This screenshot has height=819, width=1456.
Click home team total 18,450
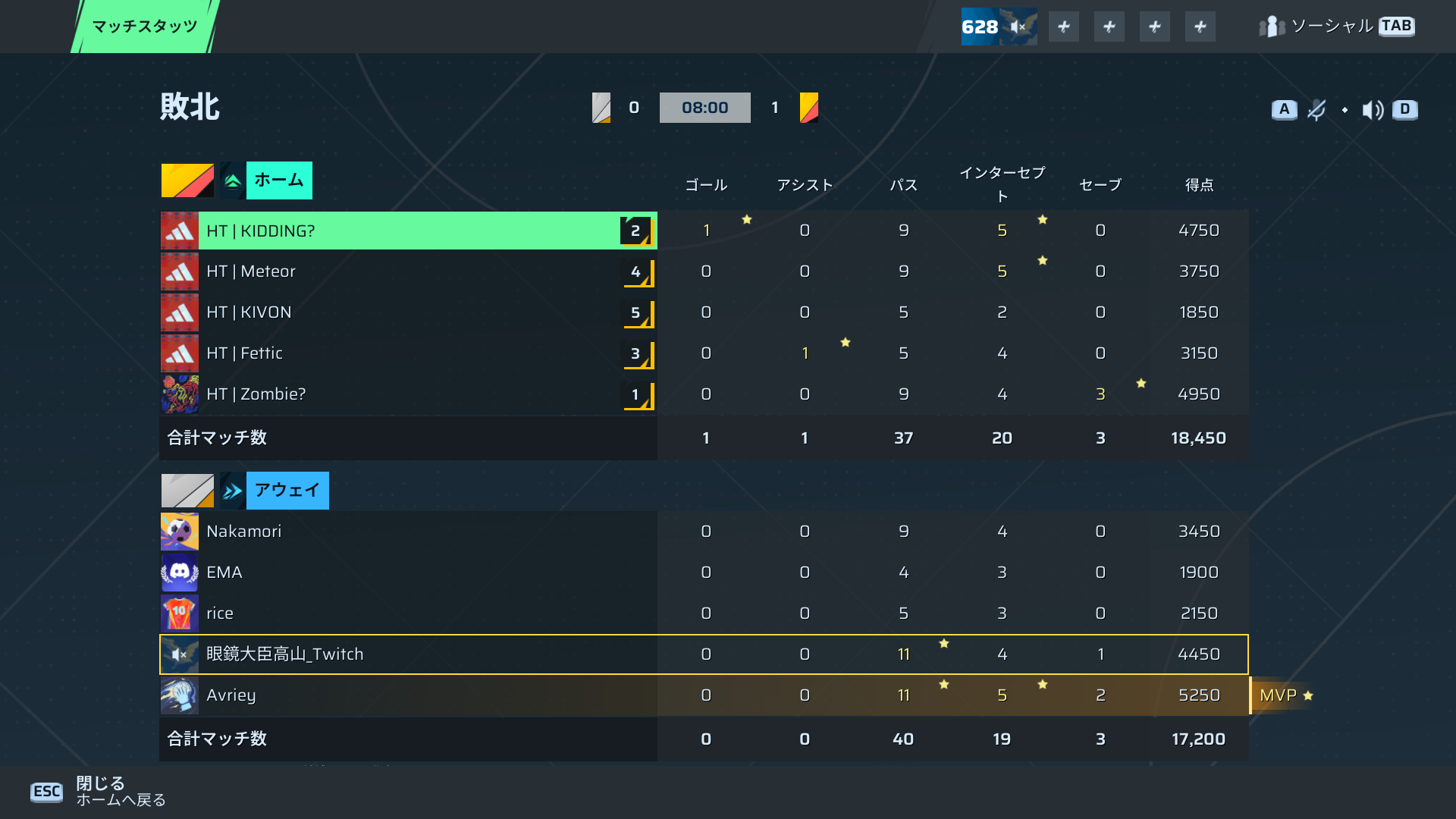click(x=1198, y=438)
